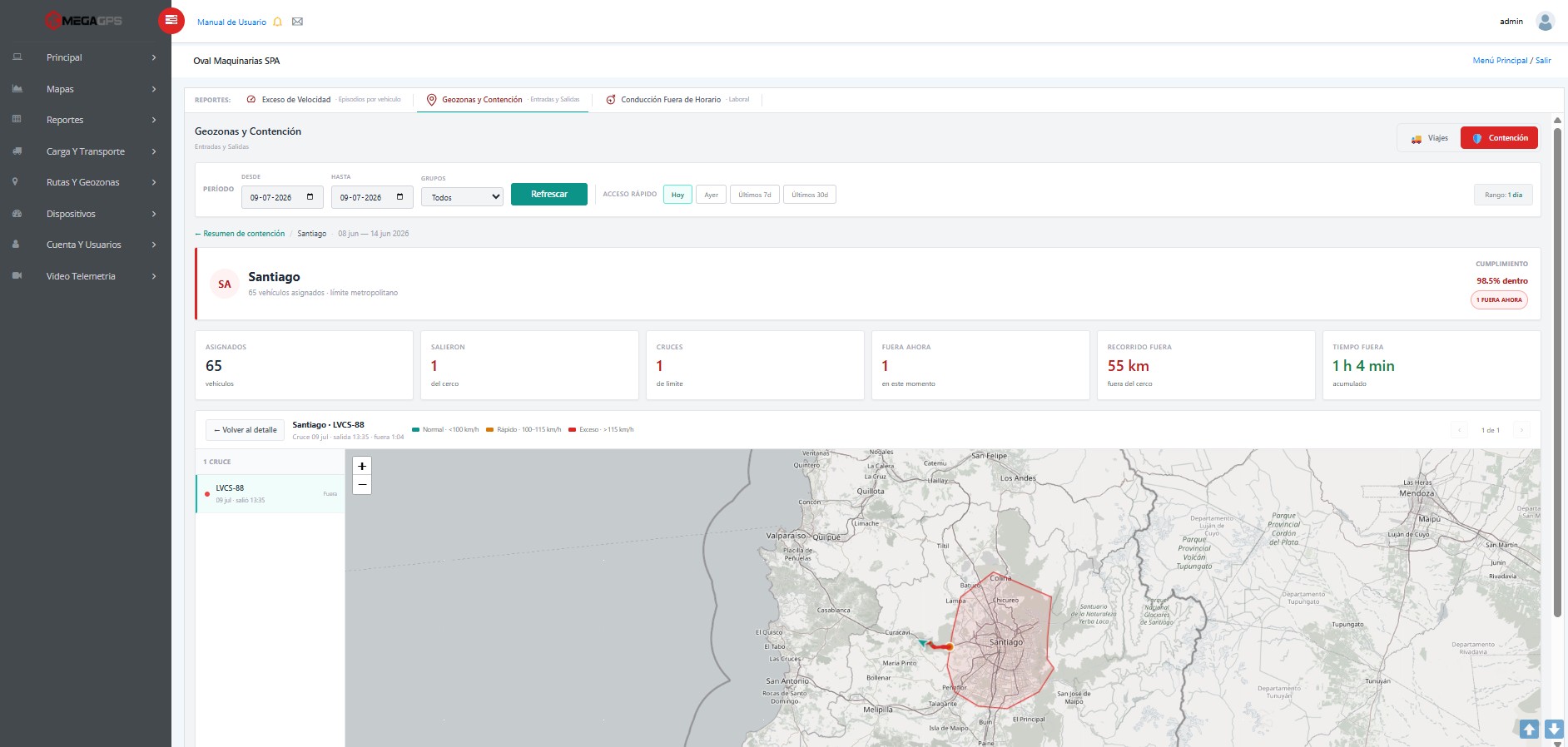Click the Normal <100 km/h legend swatch
This screenshot has height=747, width=1568.
pos(415,430)
